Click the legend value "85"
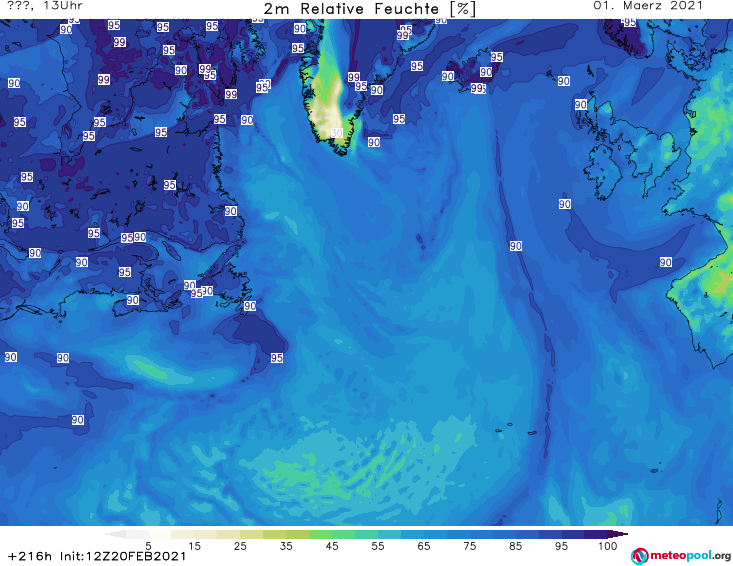The width and height of the screenshot is (733, 566). pos(516,546)
